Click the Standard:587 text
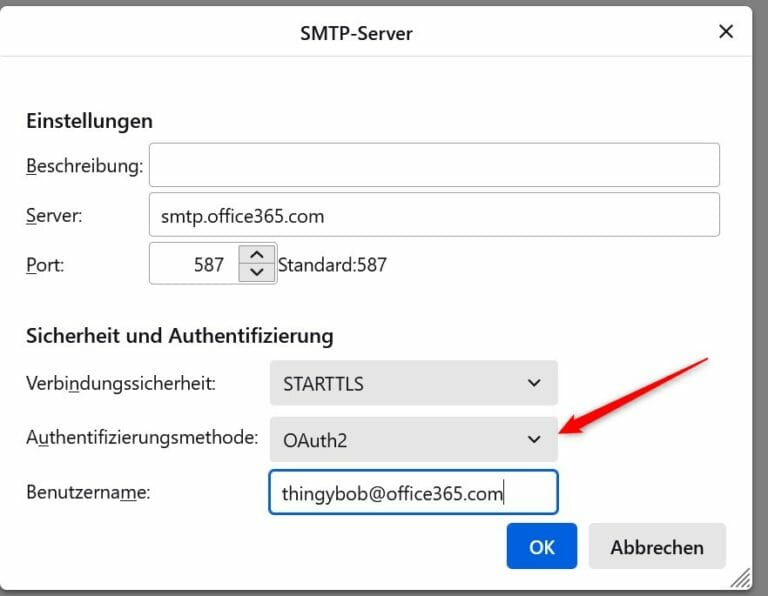768x596 pixels. coord(332,265)
